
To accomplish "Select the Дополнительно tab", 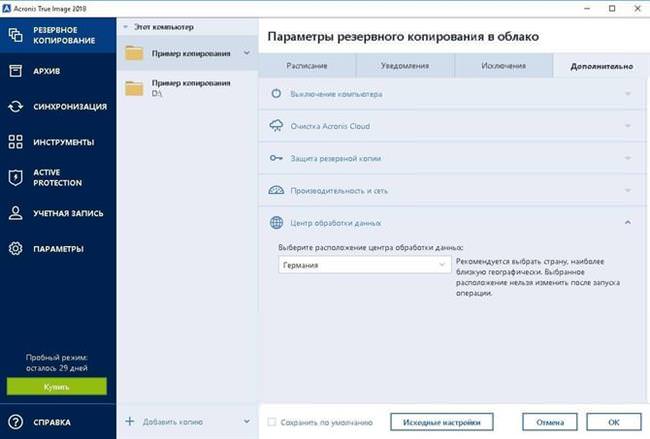I will click(x=601, y=66).
